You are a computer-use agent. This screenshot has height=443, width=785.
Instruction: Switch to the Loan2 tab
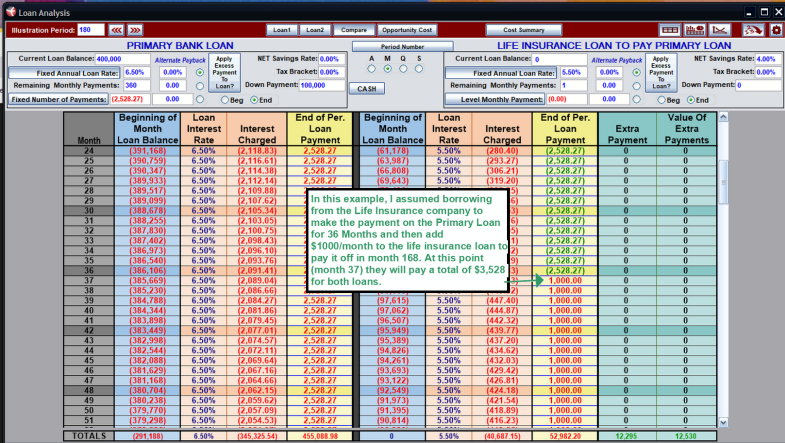pyautogui.click(x=315, y=30)
